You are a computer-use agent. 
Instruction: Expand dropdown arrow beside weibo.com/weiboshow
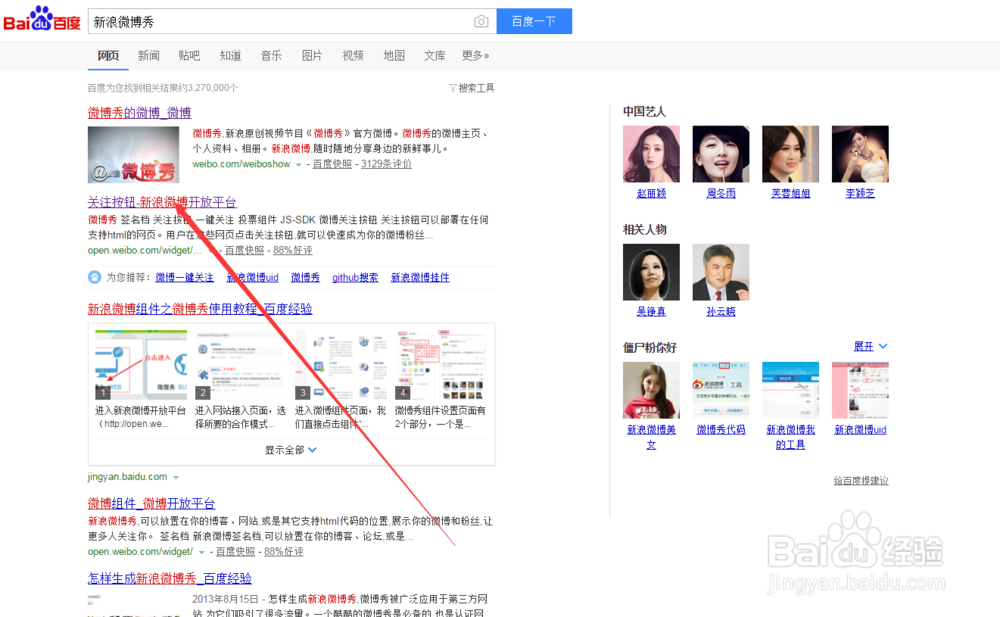click(x=298, y=165)
